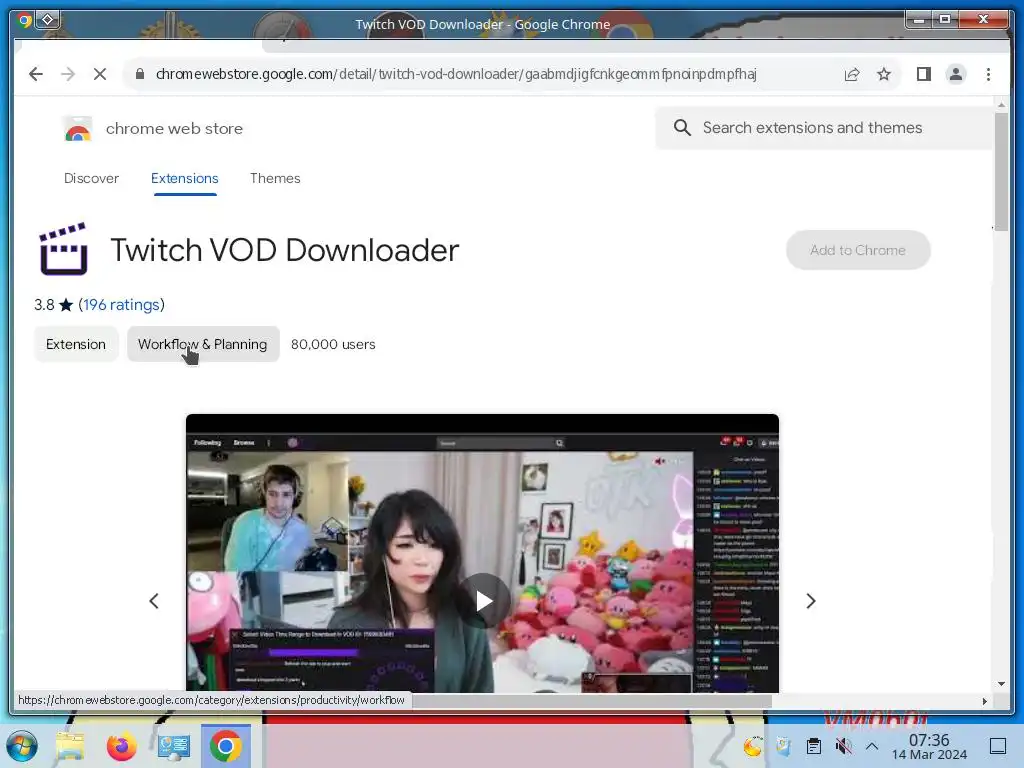Screen dimensions: 1024x768
Task: Click the night mode tray icon
Action: pos(752,746)
